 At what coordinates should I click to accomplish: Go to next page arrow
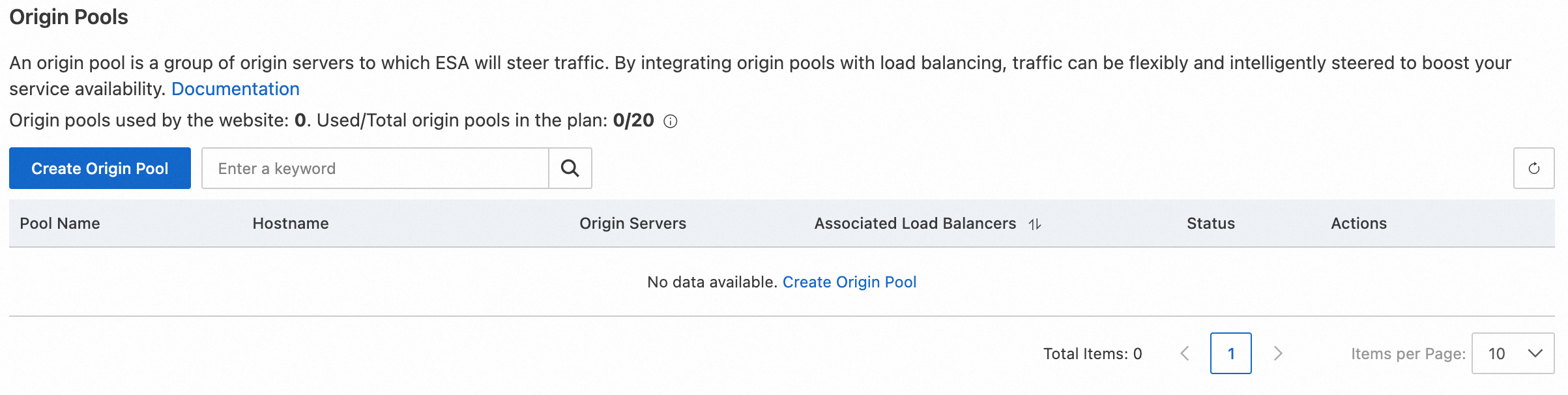click(x=1278, y=353)
